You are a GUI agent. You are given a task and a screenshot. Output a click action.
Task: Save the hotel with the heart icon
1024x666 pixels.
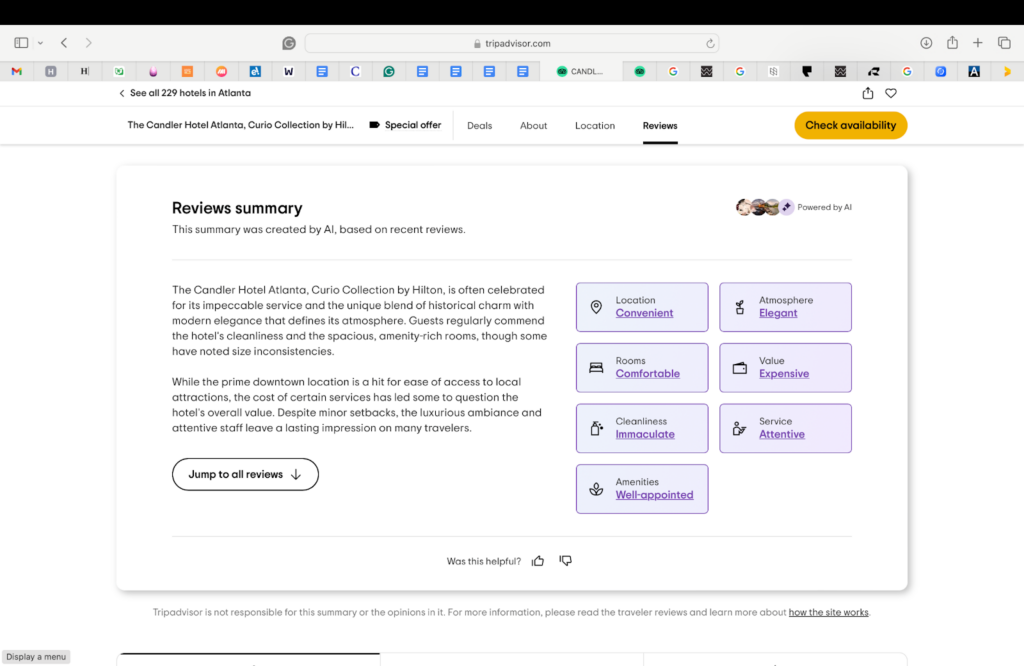coord(891,93)
